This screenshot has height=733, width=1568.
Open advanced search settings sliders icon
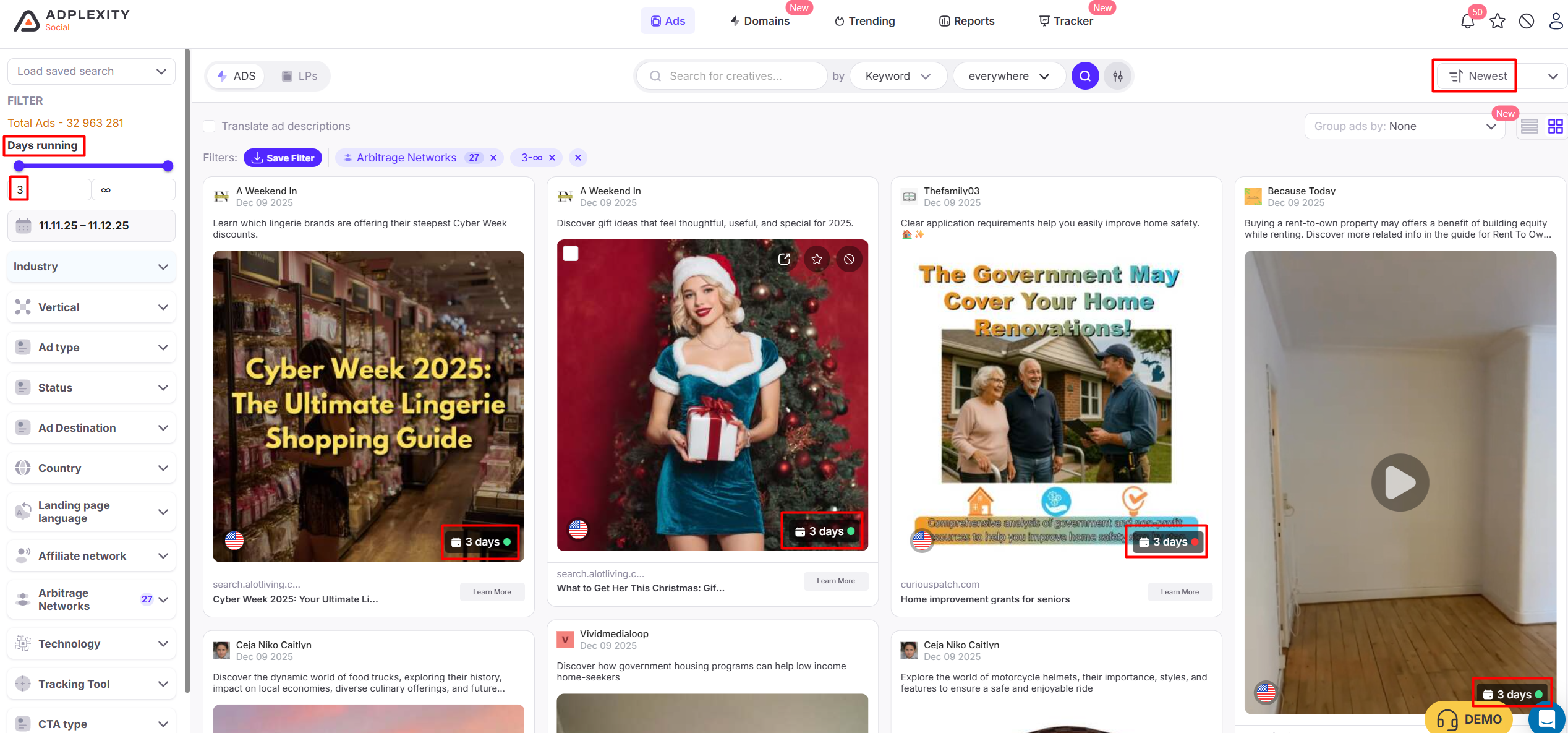(1118, 76)
